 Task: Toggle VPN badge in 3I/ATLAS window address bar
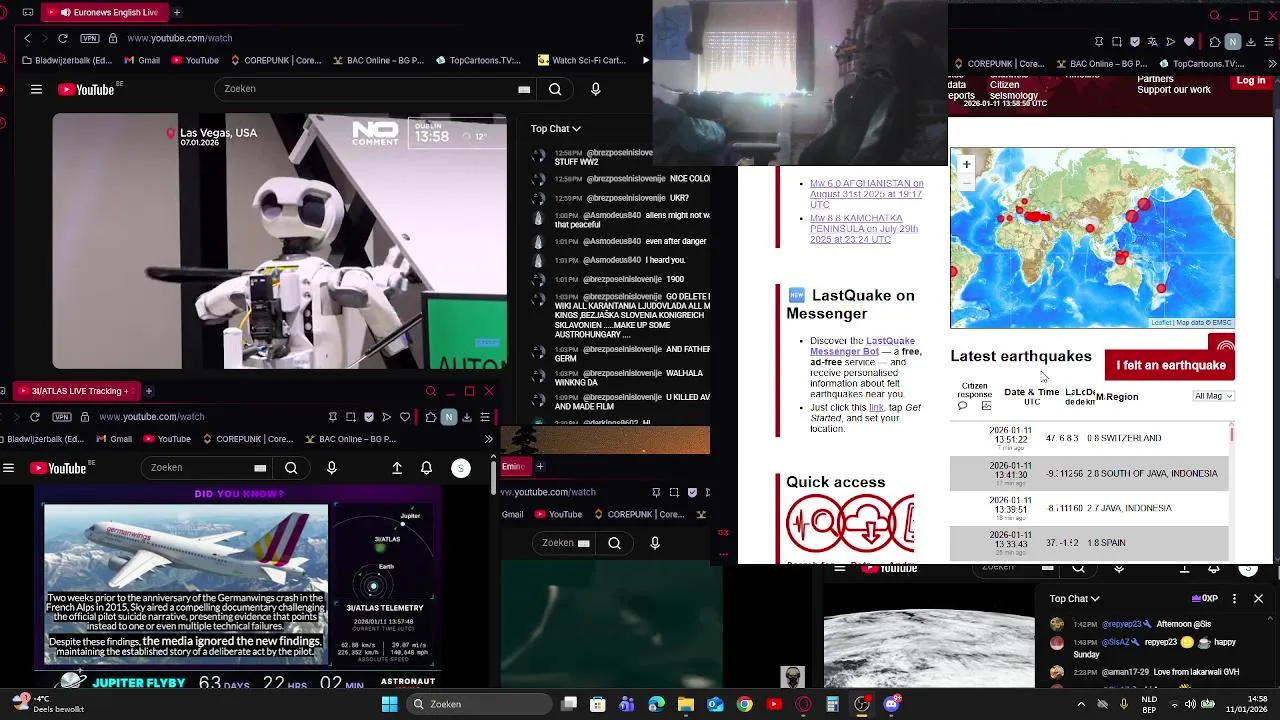coord(63,417)
